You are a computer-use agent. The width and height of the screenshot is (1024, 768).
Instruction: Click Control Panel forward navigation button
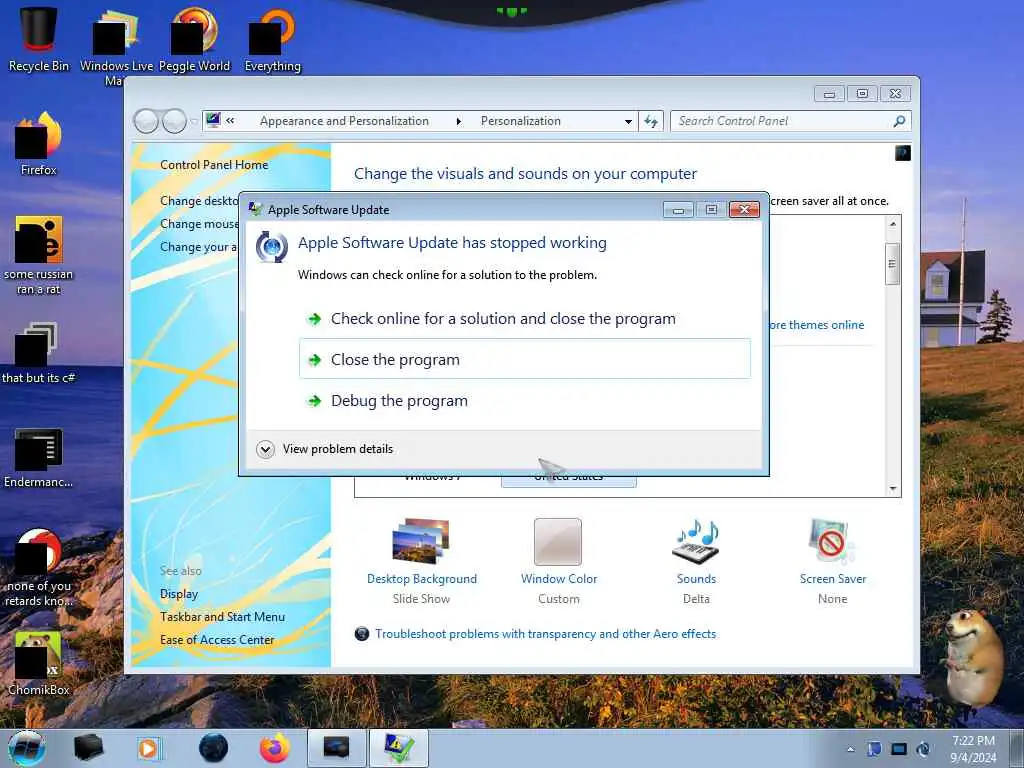174,121
